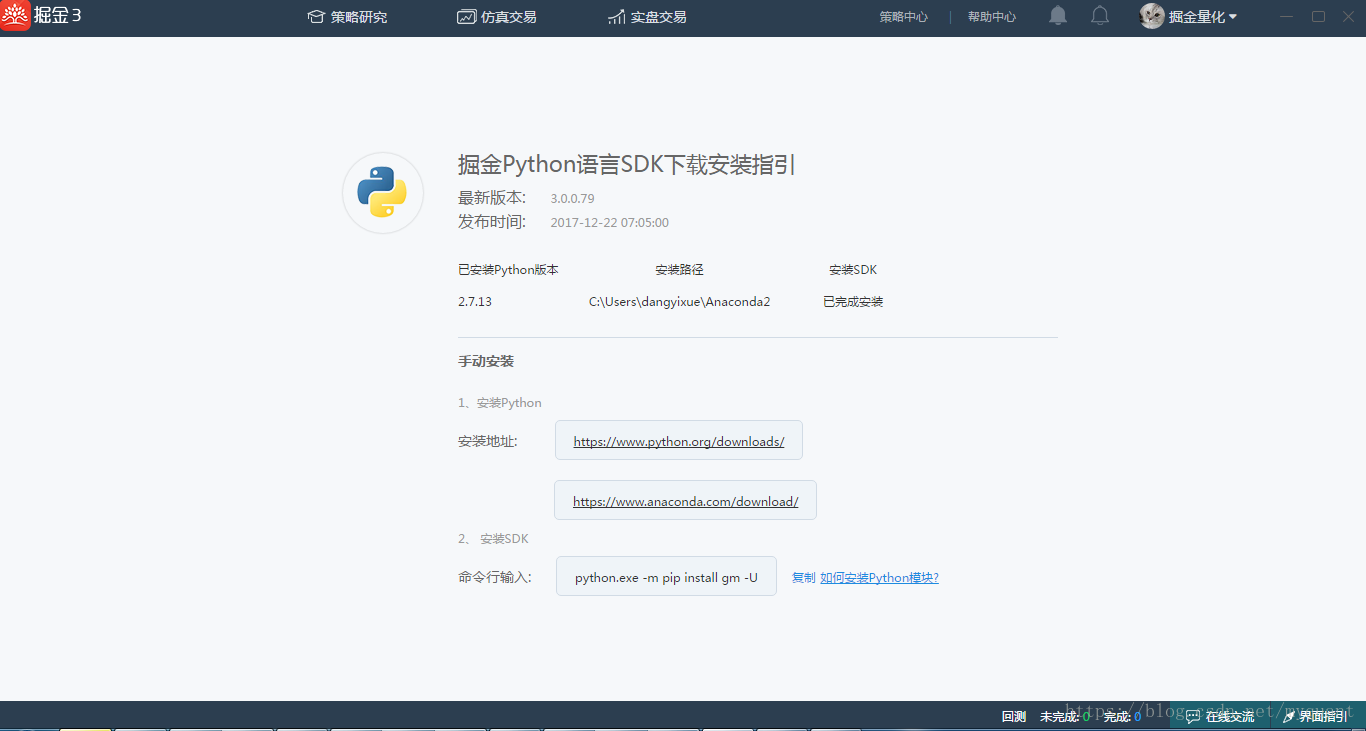Image resolution: width=1366 pixels, height=731 pixels.
Task: Click the 安装SDK column header
Action: [853, 270]
